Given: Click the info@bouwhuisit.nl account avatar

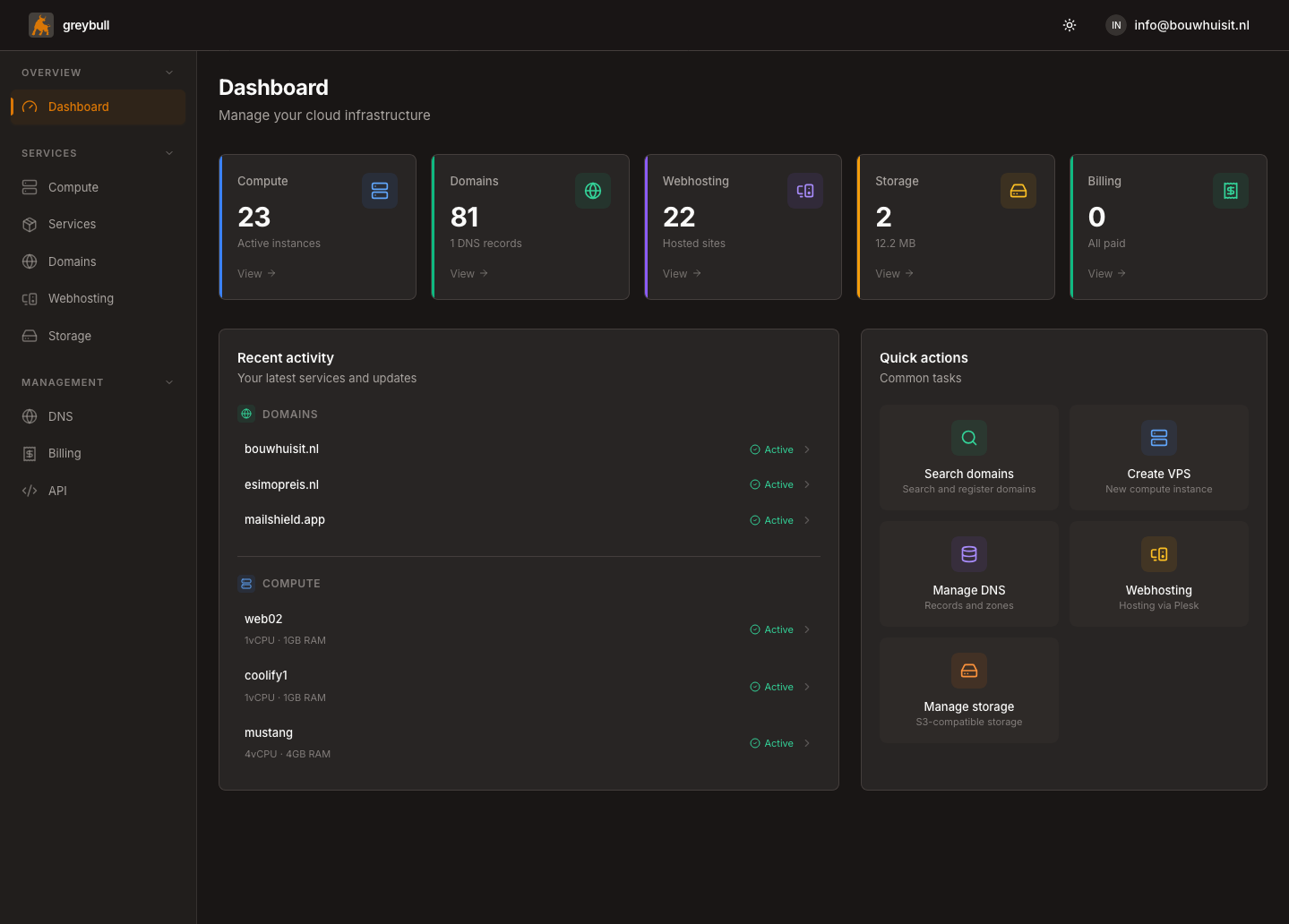Looking at the screenshot, I should tap(1115, 25).
